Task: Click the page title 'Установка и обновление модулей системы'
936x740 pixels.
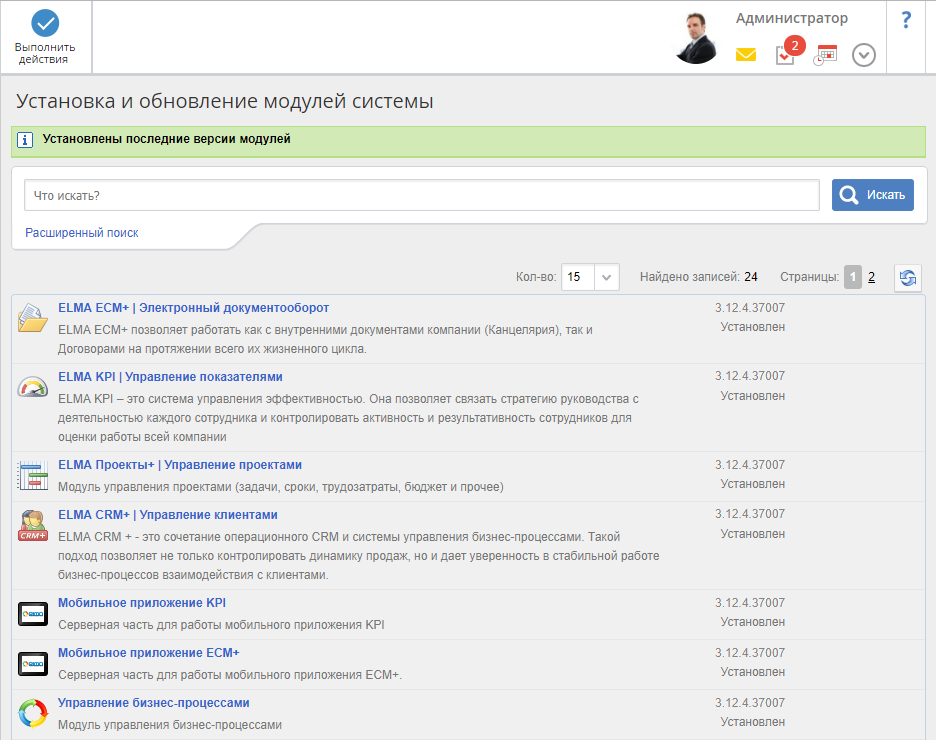Action: 224,101
